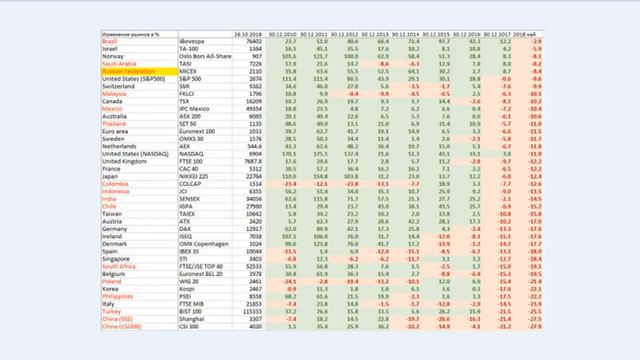Click United States (NASDAQ) country cell
This screenshot has width=640, height=360.
pos(140,154)
